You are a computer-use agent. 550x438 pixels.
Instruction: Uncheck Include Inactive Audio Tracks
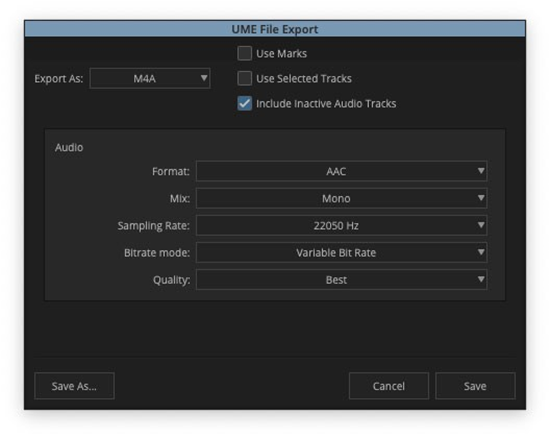244,103
